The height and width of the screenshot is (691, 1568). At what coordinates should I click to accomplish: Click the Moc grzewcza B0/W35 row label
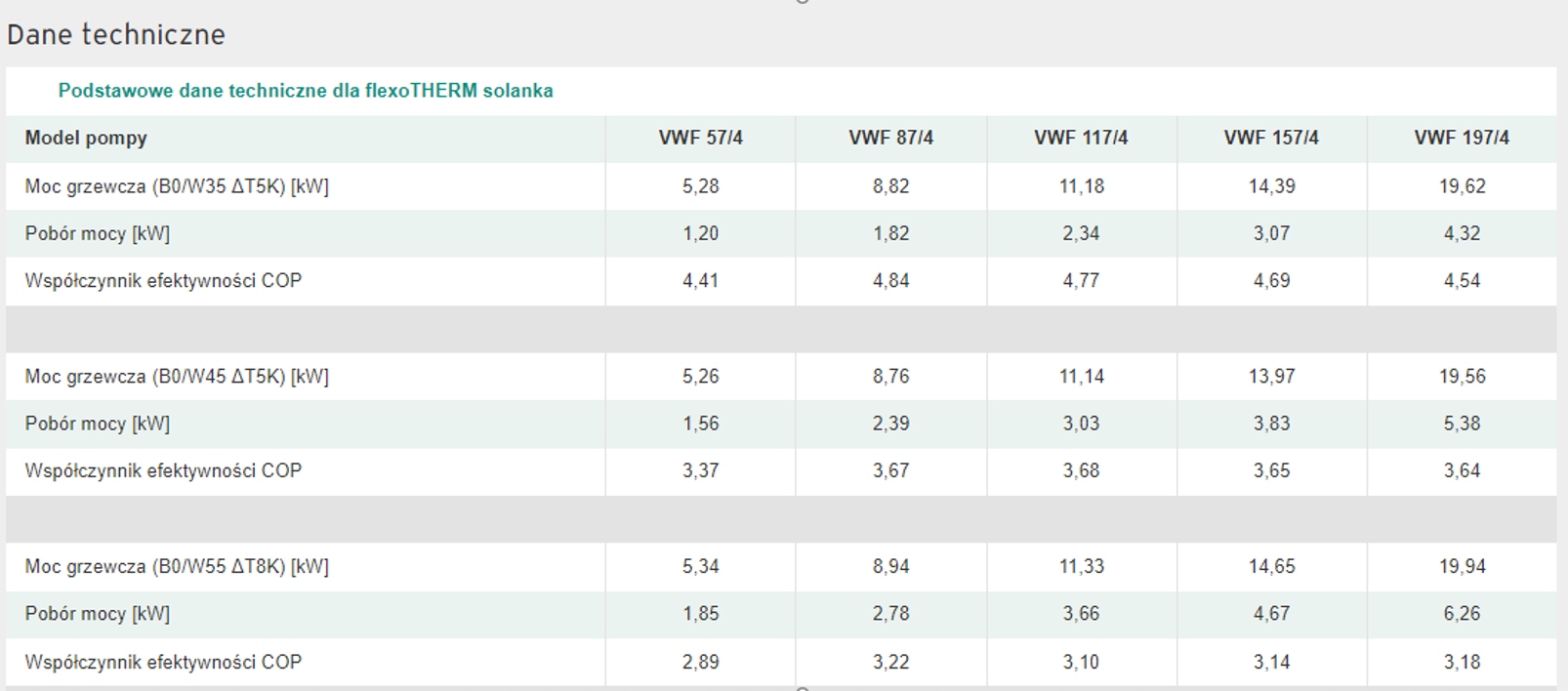pyautogui.click(x=177, y=186)
